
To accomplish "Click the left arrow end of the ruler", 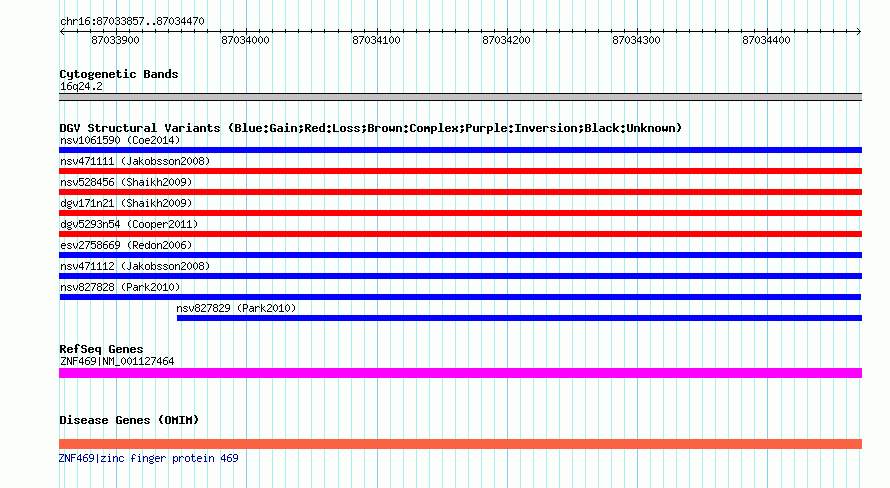I will coord(62,32).
